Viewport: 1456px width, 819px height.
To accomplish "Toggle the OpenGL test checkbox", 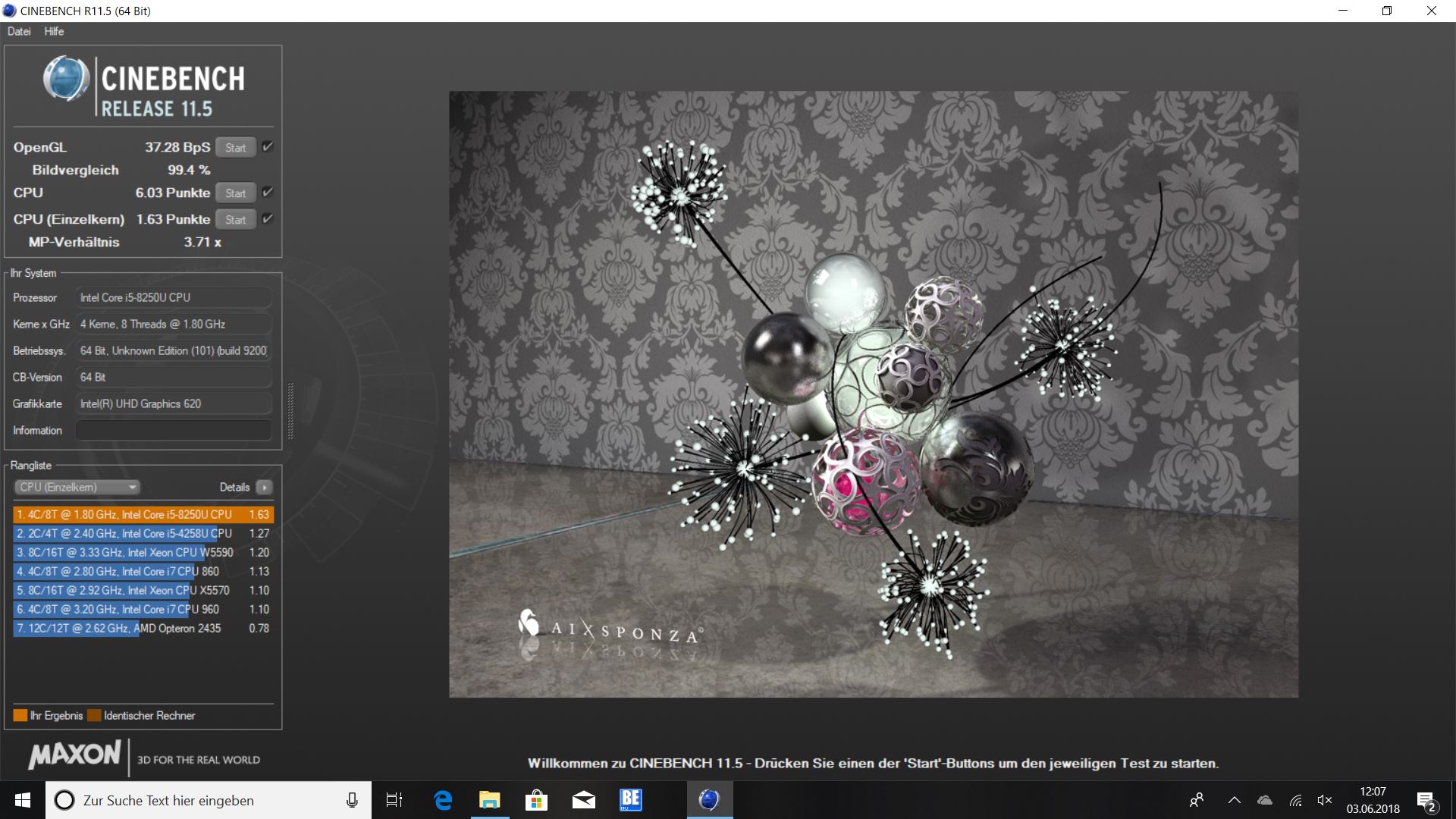I will (x=268, y=146).
